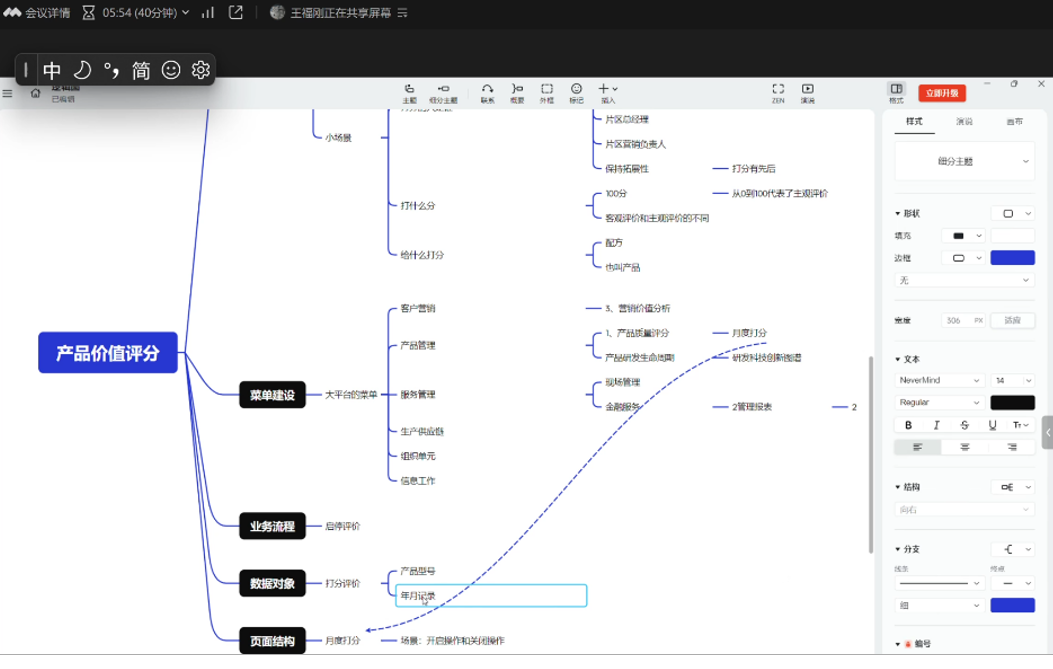Viewport: 1053px width, 669px height.
Task: Click the 外框 boundary tool icon
Action: coord(547,90)
